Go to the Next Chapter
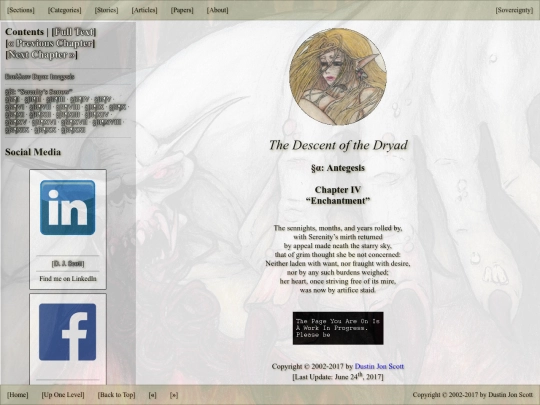 tap(41, 55)
